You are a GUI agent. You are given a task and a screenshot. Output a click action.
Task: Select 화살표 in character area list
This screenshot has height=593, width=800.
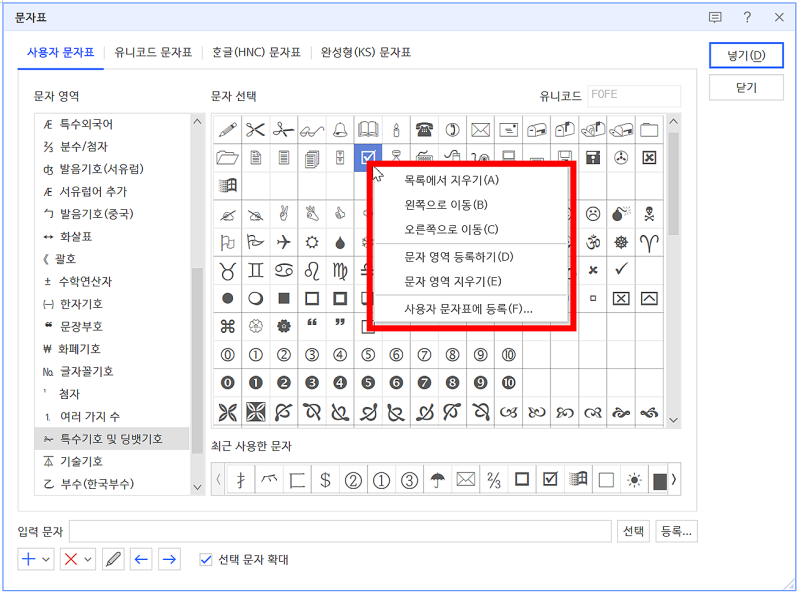[x=112, y=237]
